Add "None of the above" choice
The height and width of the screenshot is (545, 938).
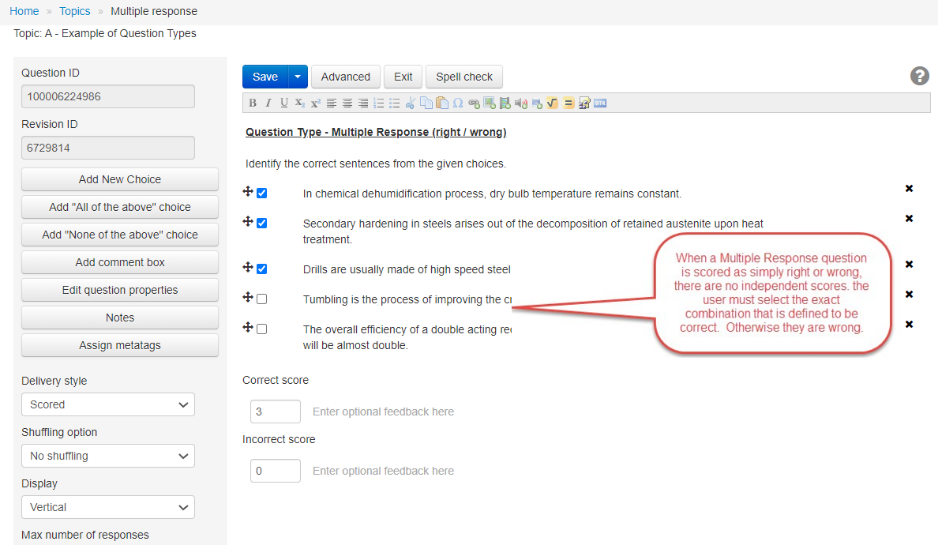click(x=120, y=235)
